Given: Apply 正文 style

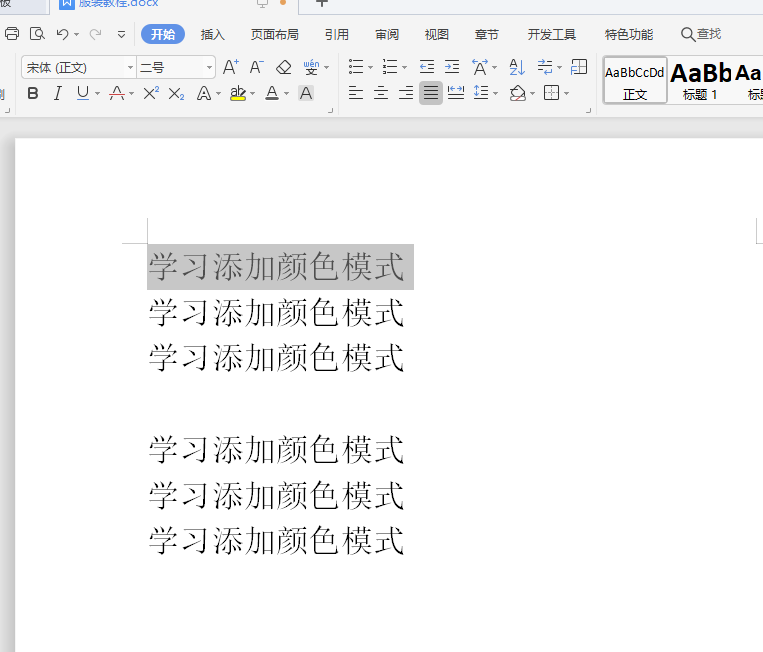Looking at the screenshot, I should [635, 80].
